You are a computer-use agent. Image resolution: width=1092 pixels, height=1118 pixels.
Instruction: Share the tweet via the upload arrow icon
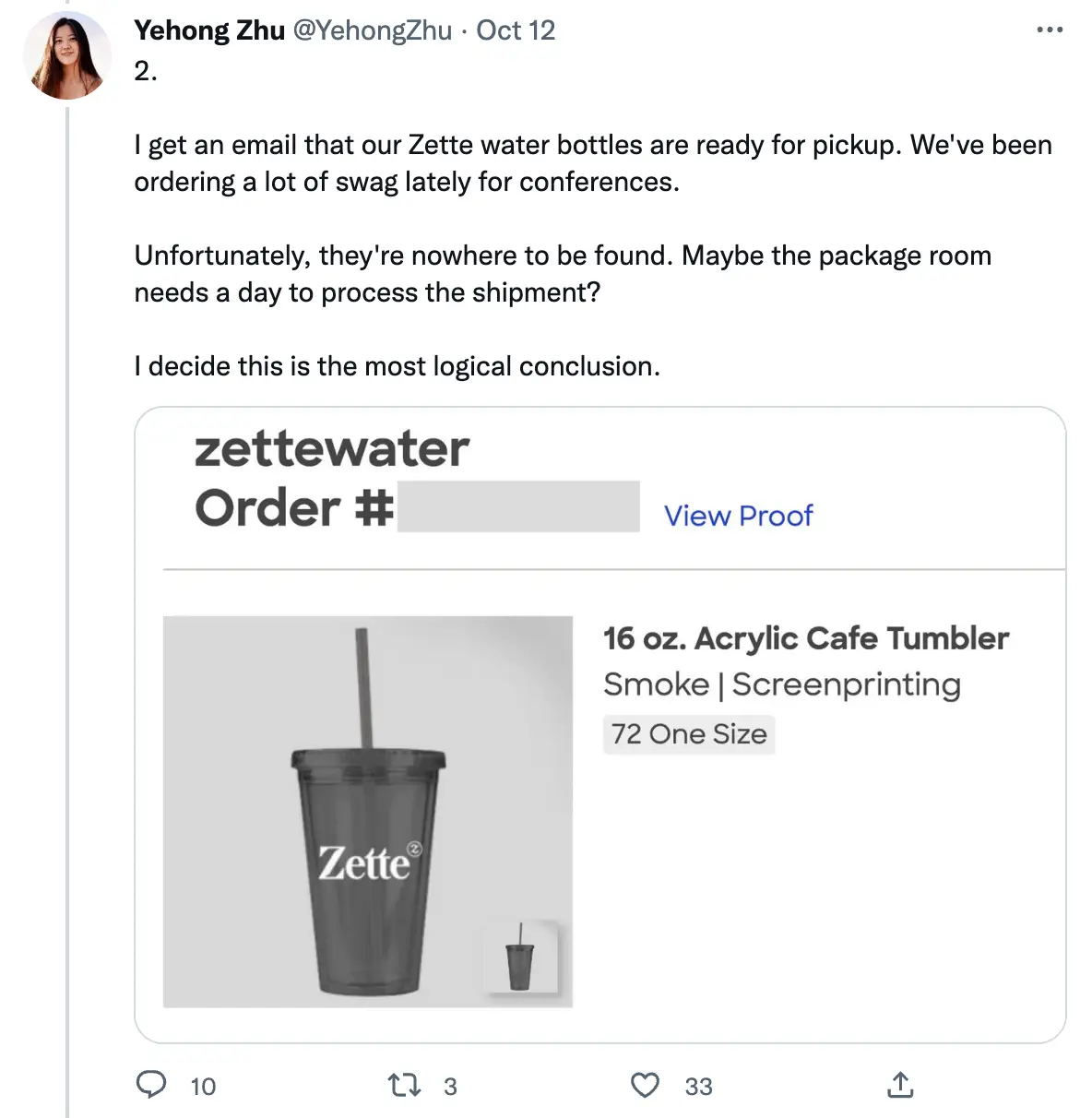900,1086
